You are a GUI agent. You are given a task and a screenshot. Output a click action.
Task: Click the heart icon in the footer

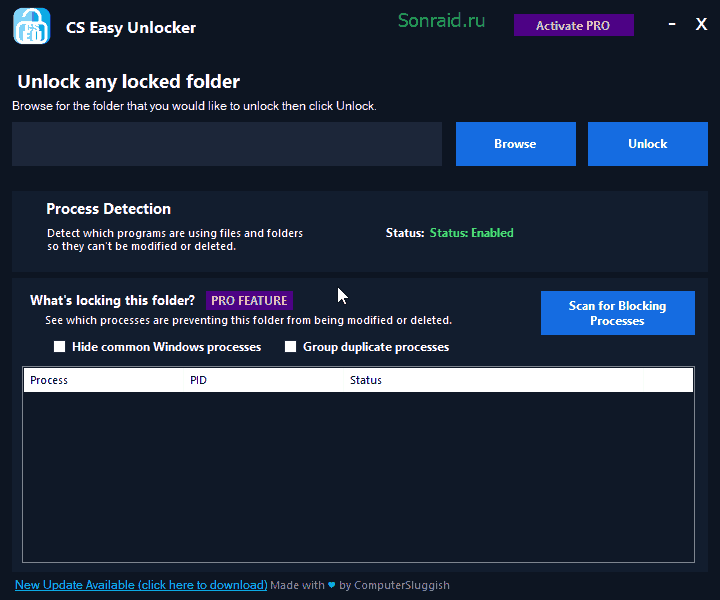(x=332, y=585)
